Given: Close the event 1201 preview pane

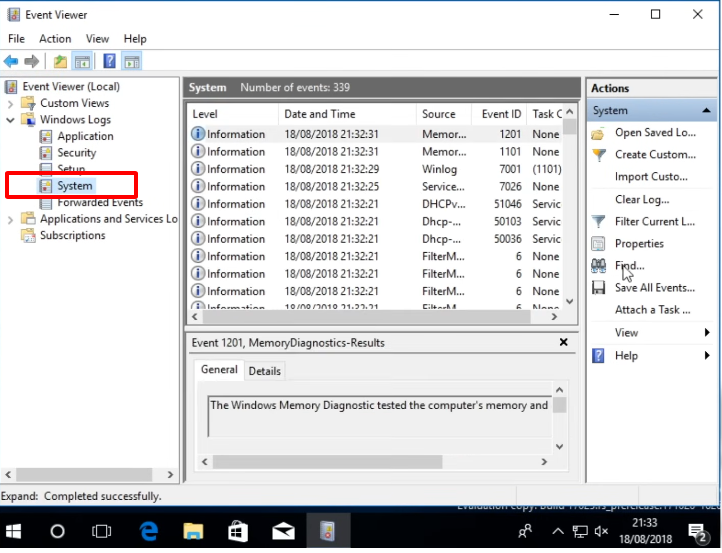Looking at the screenshot, I should coord(563,343).
